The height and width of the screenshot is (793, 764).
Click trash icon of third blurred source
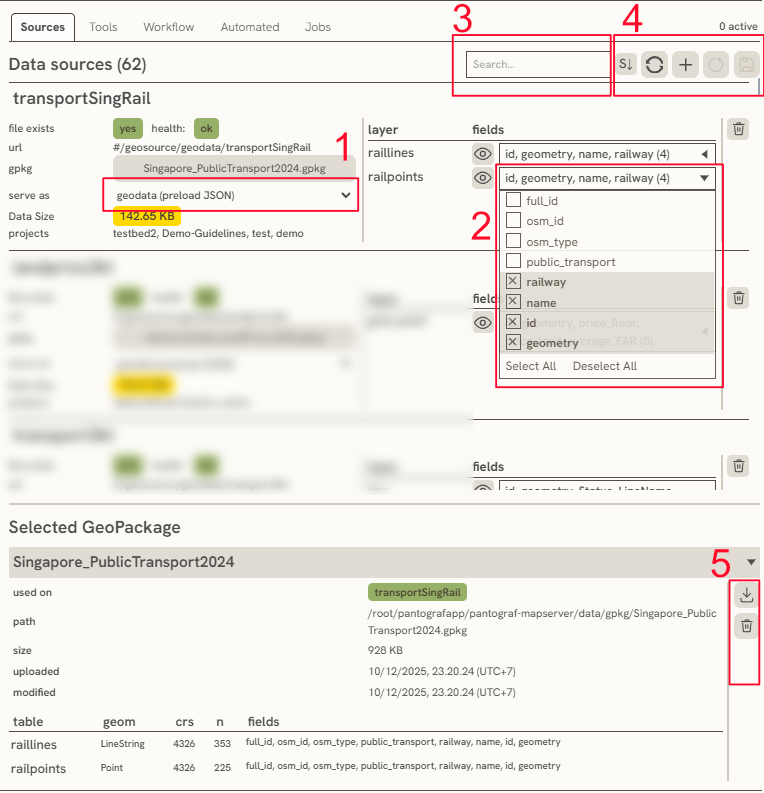click(x=738, y=465)
